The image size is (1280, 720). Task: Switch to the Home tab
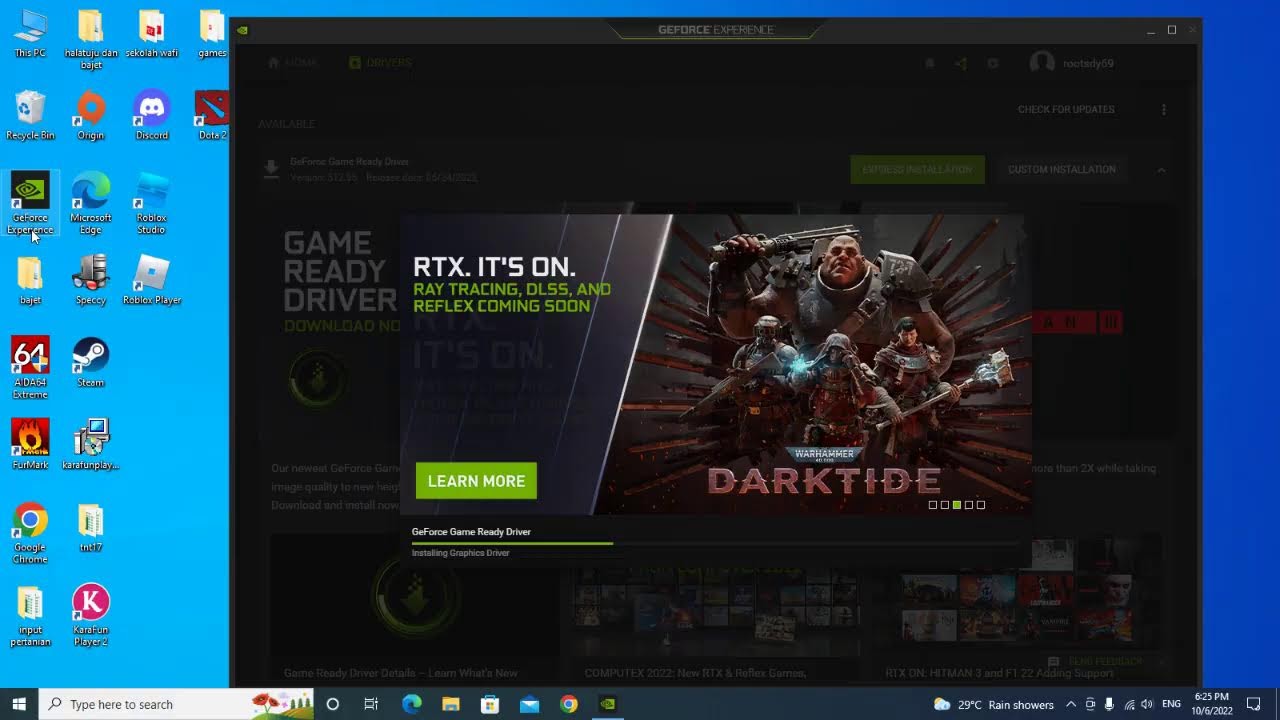click(292, 63)
